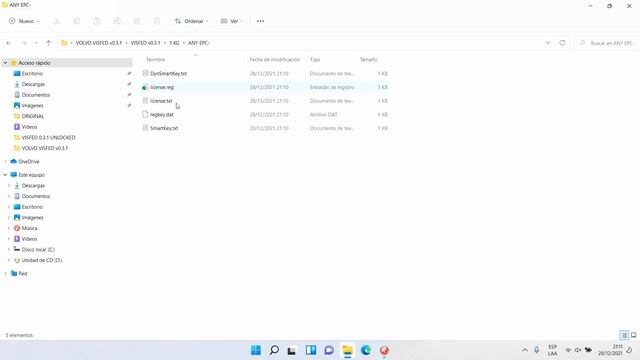Open the Windows Start menu
The width and height of the screenshot is (640, 360).
(256, 350)
